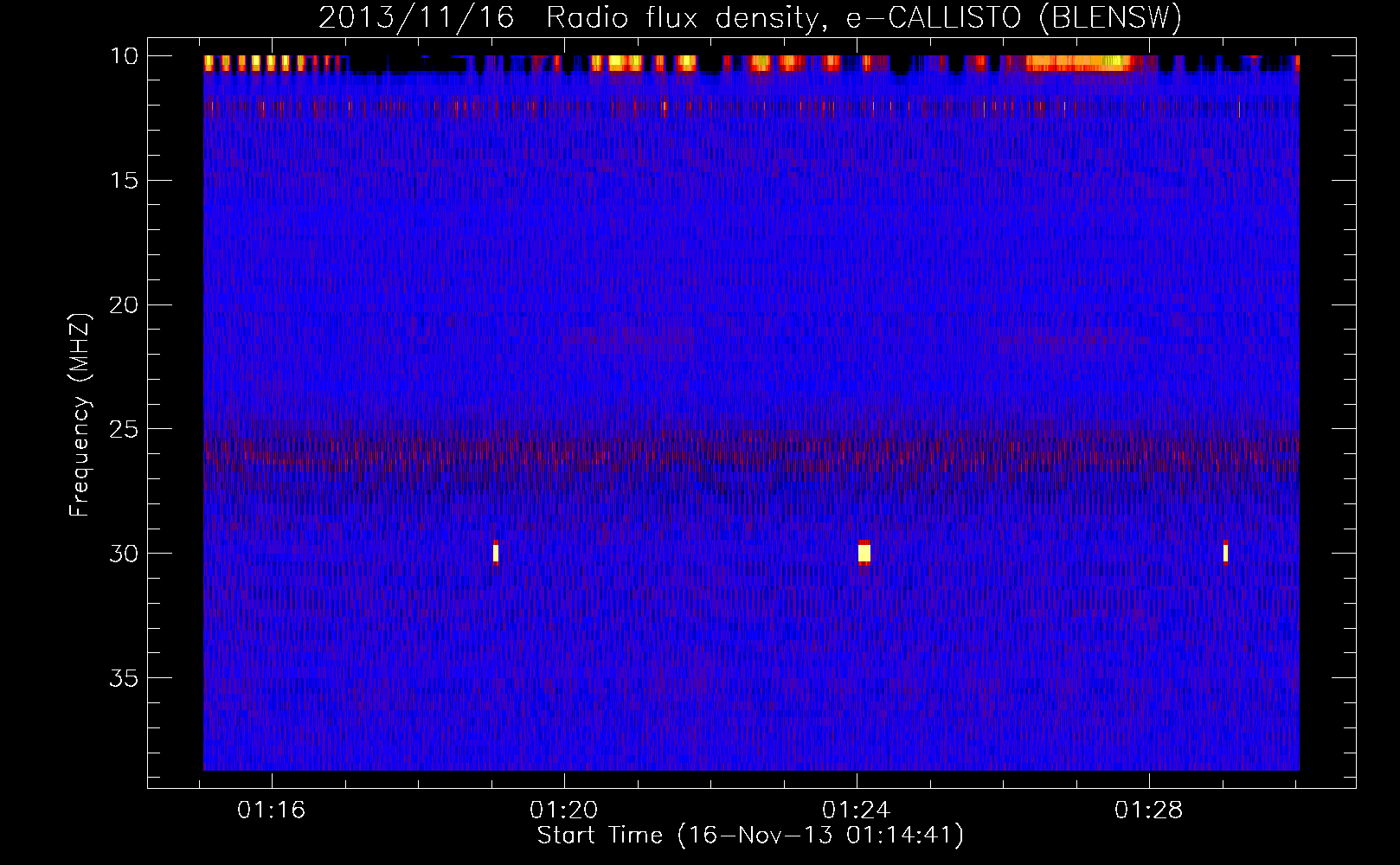Click the plot title "Radio flux density, e-CALLISTO (BLENSW)"

(x=864, y=17)
